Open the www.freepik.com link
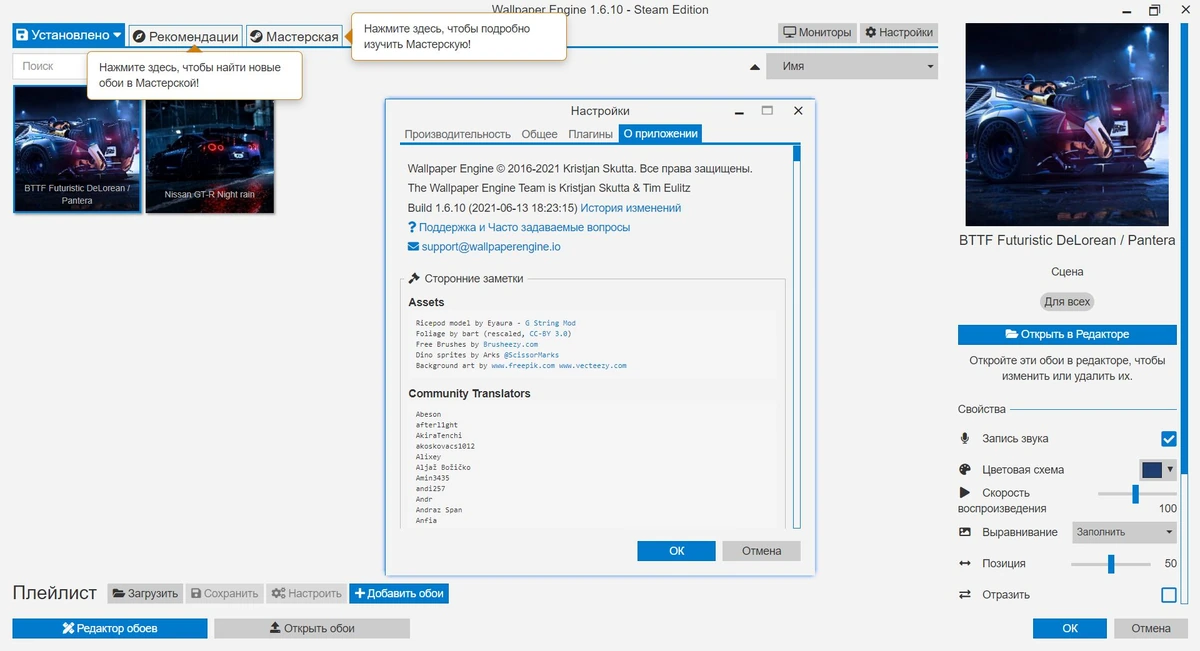This screenshot has width=1200, height=651. (x=523, y=366)
